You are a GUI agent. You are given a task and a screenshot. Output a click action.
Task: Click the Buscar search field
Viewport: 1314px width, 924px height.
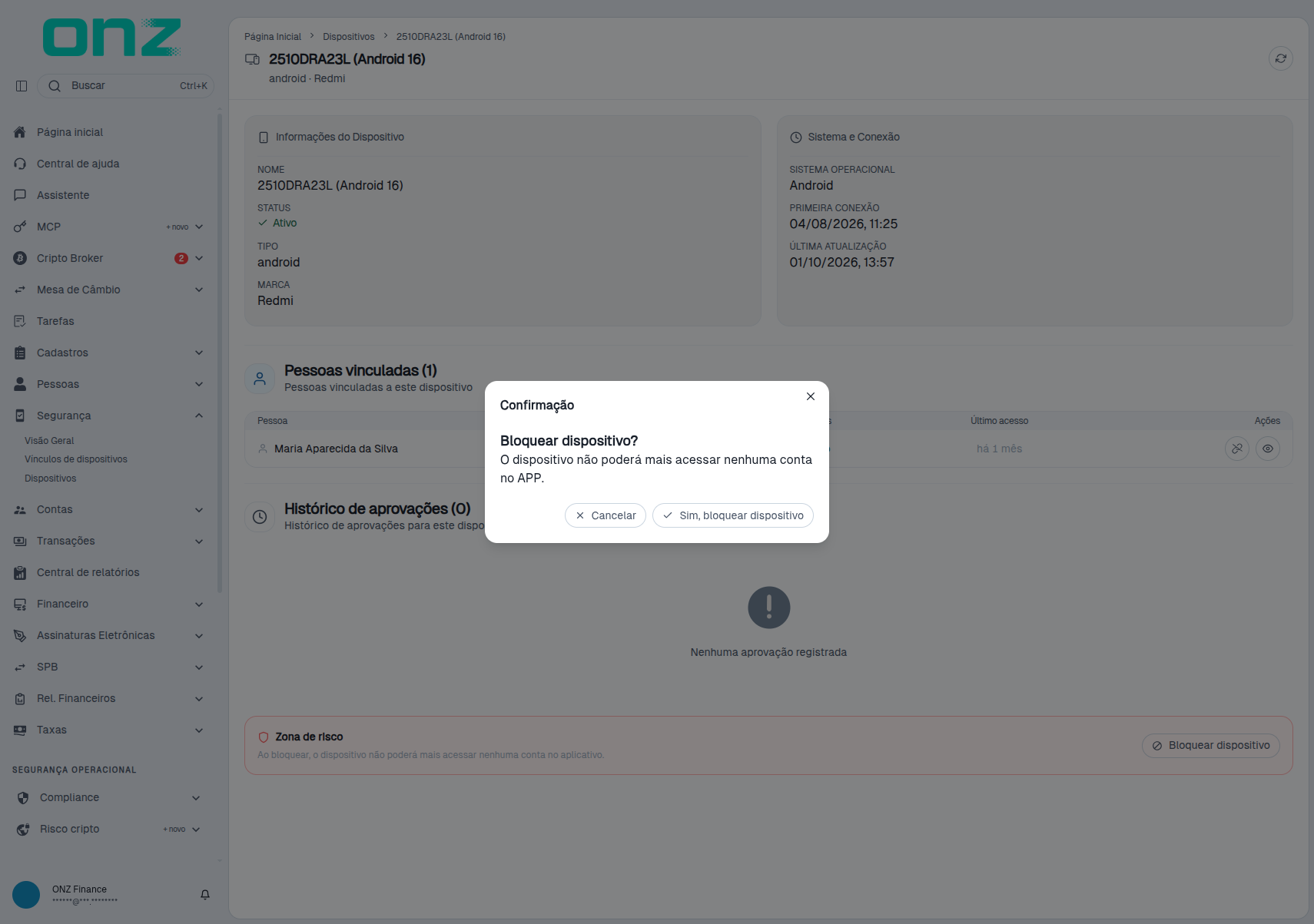(x=126, y=86)
